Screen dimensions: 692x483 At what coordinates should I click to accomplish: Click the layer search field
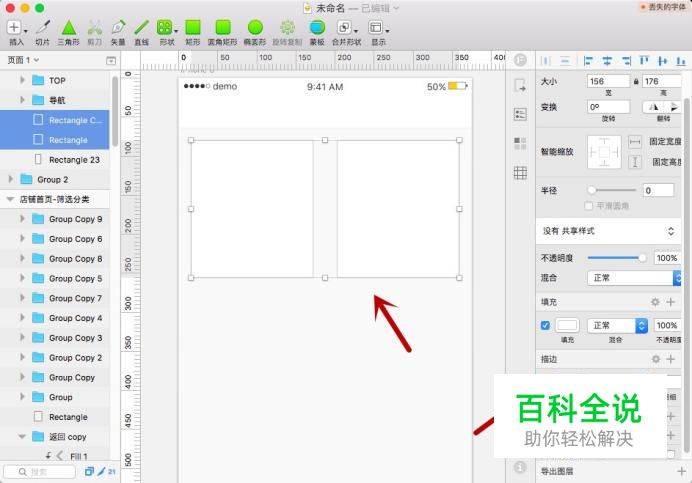pos(40,472)
